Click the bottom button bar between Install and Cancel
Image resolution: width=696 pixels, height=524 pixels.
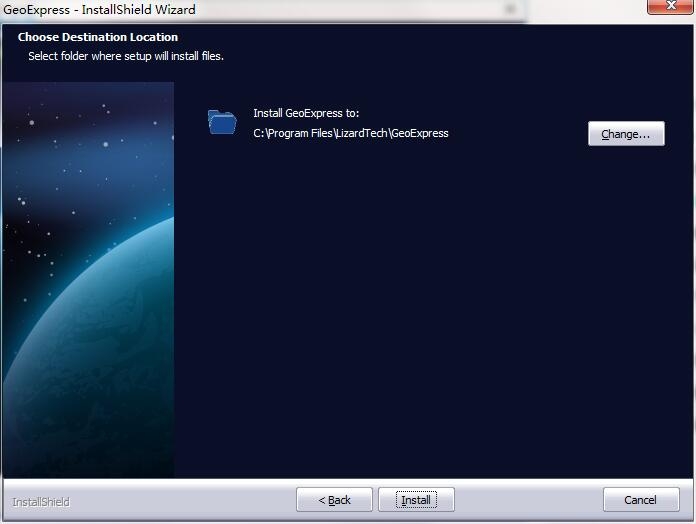[528, 500]
